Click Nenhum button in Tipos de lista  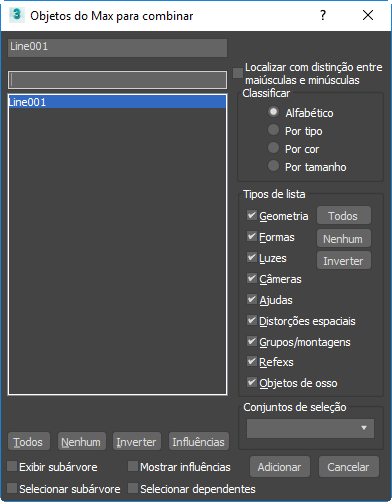[x=343, y=239]
